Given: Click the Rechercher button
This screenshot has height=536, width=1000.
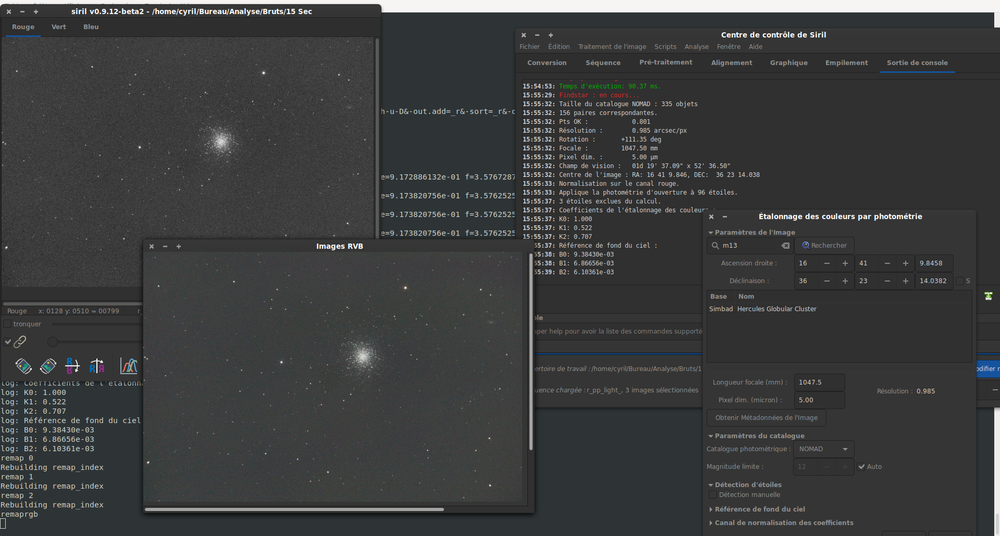Looking at the screenshot, I should (x=825, y=246).
